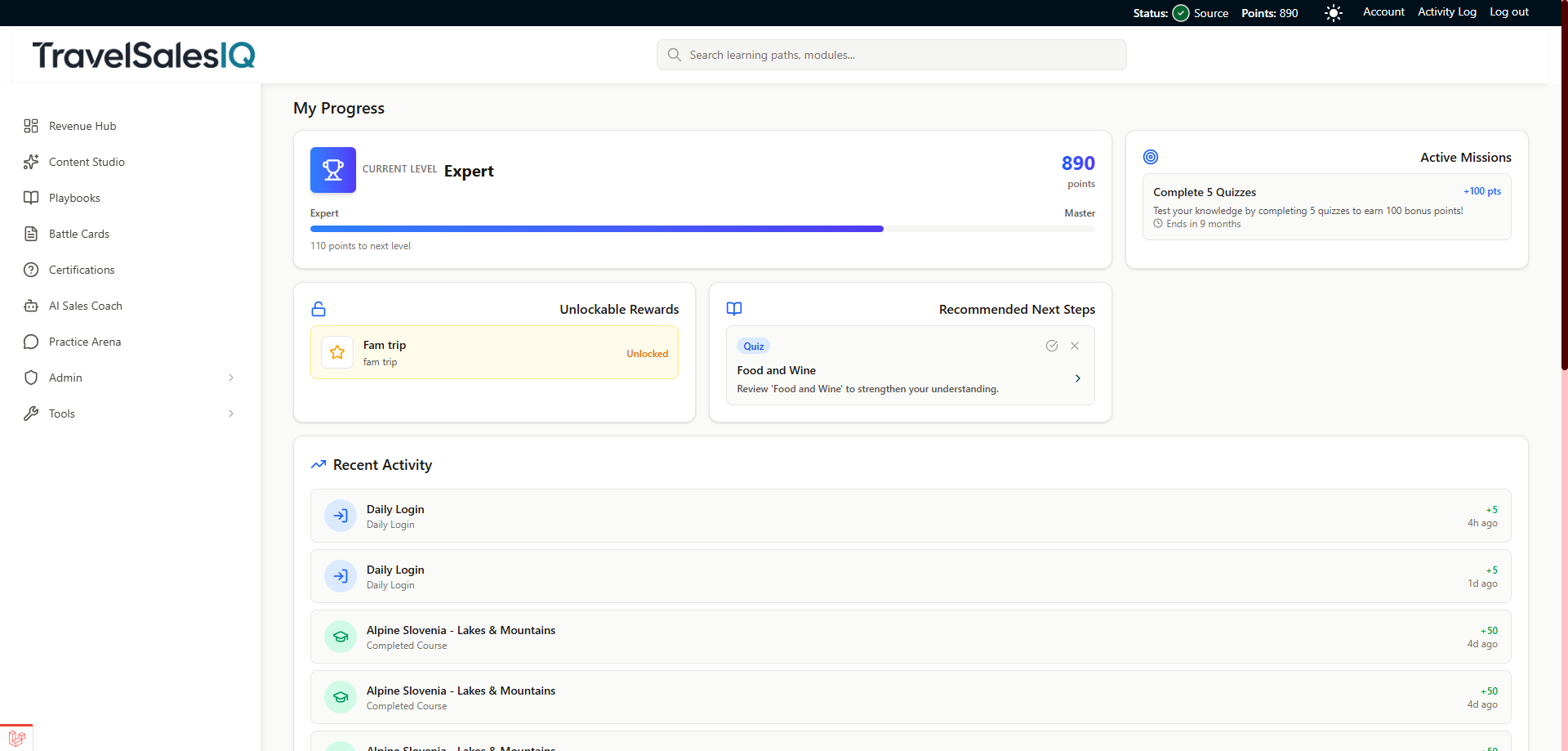
Task: Toggle light/dark theme with the sun icon
Action: (1333, 12)
